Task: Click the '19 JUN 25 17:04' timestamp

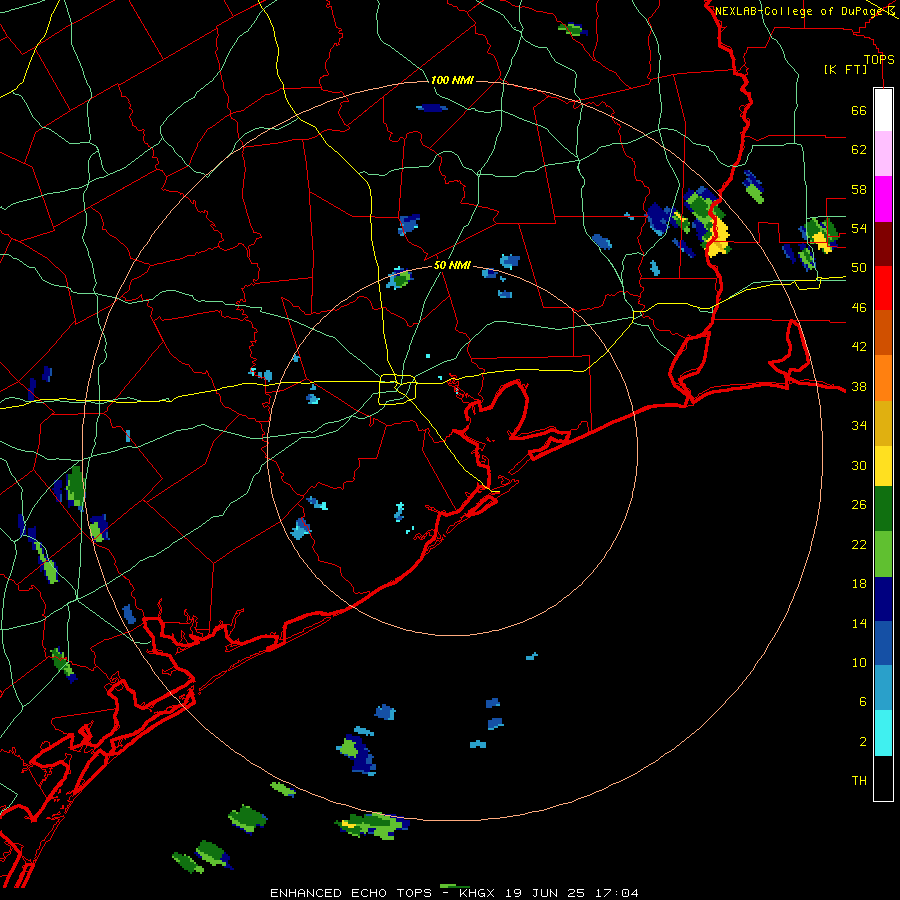Action: point(572,893)
